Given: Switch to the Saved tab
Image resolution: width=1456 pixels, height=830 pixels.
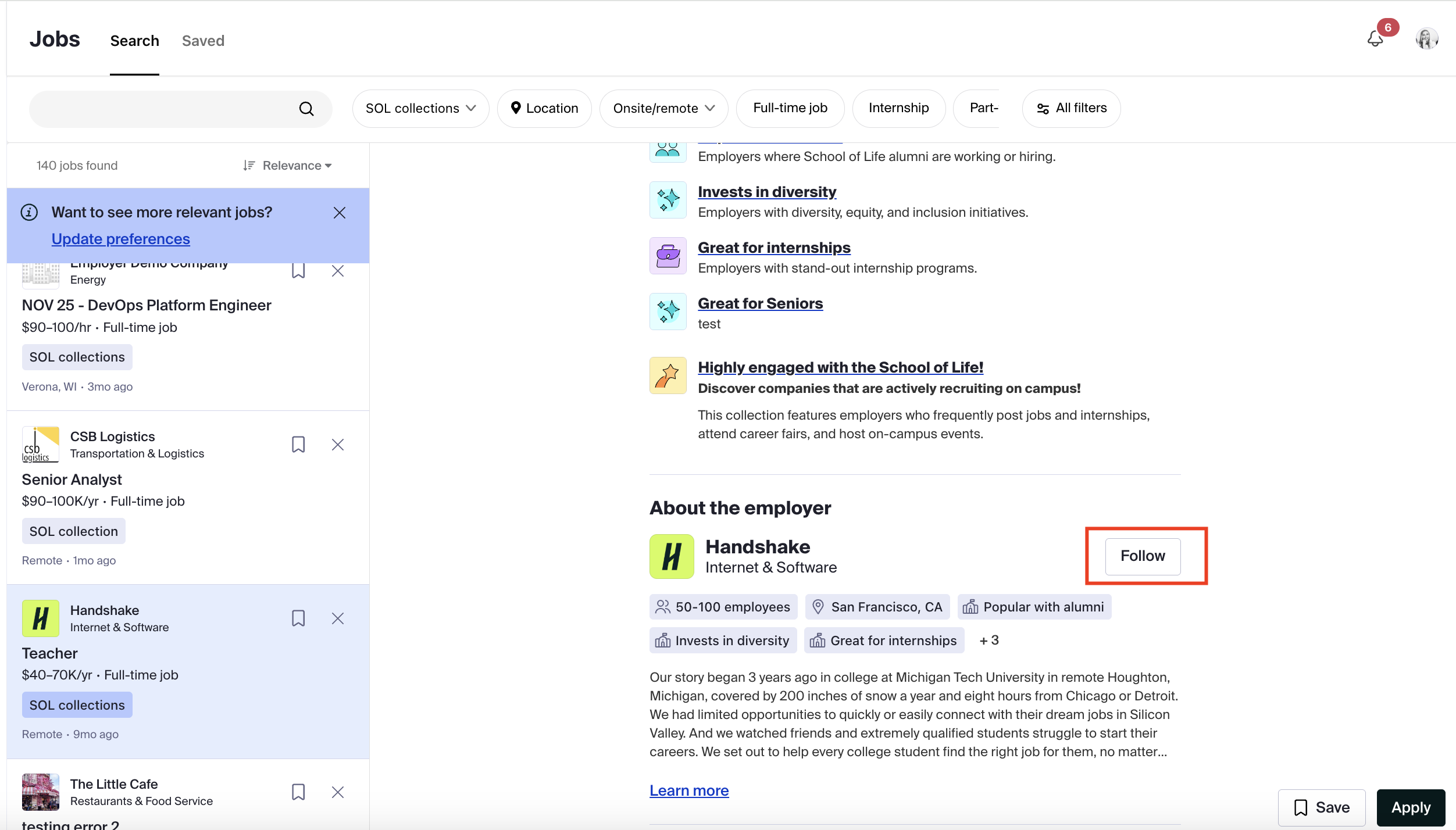Looking at the screenshot, I should (203, 41).
